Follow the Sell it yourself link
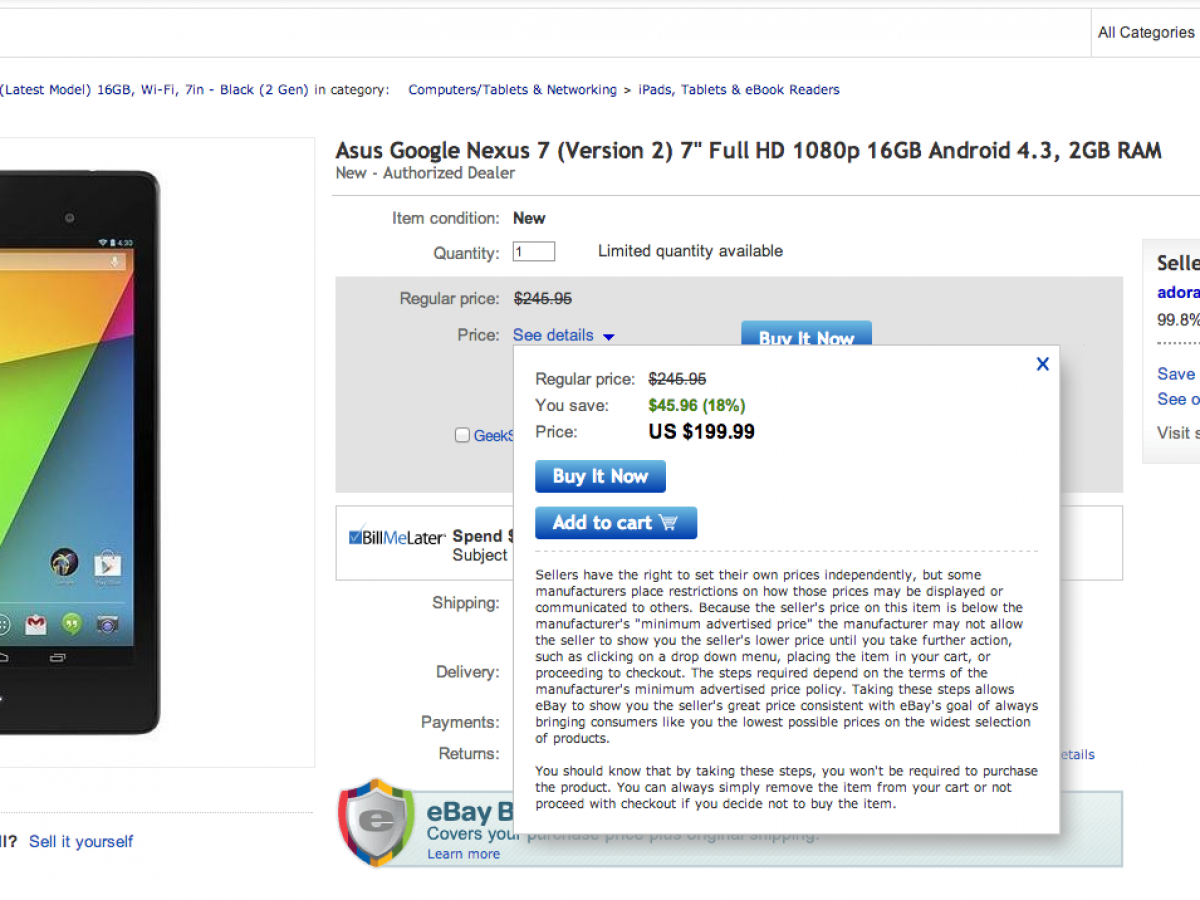 coord(81,842)
